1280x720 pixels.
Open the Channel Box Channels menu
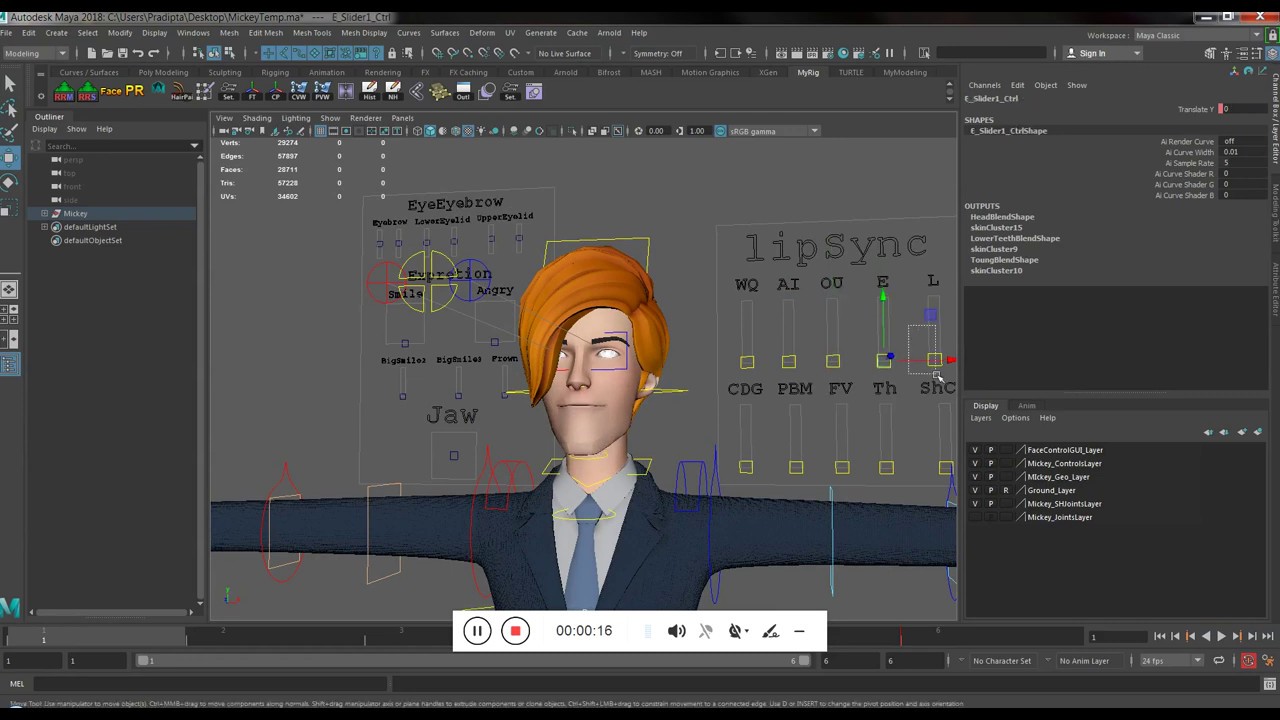(x=984, y=85)
